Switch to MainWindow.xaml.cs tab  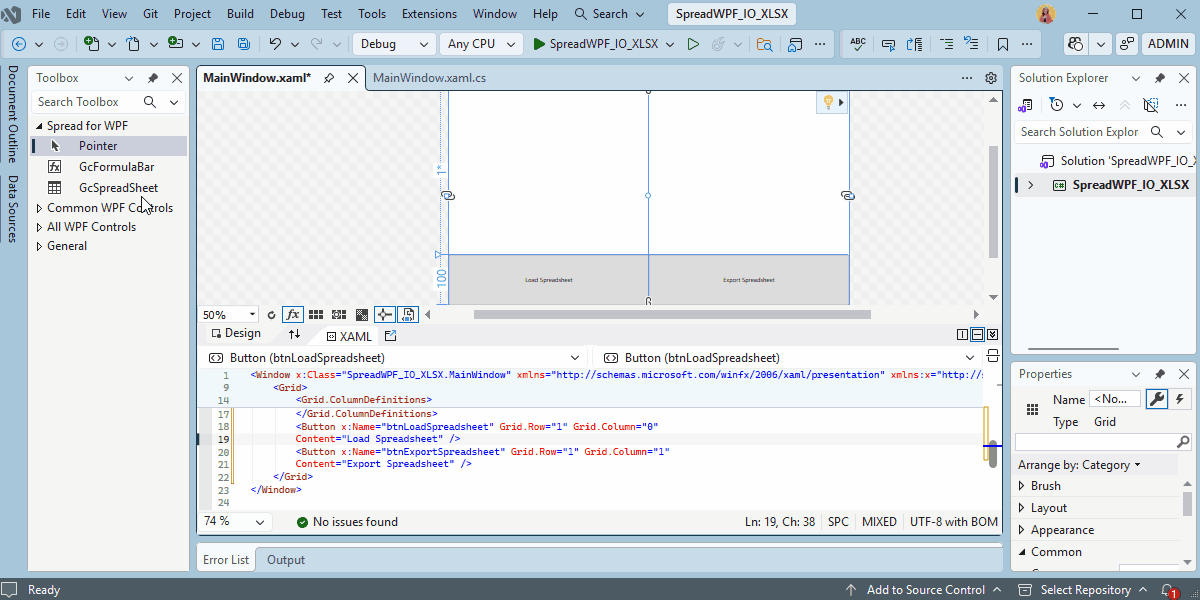click(429, 78)
